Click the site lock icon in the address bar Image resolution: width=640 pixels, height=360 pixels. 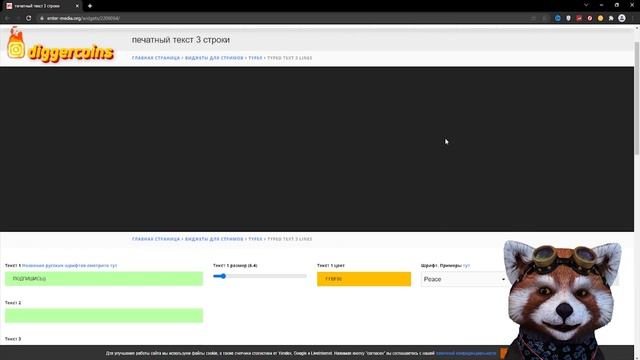click(x=42, y=18)
